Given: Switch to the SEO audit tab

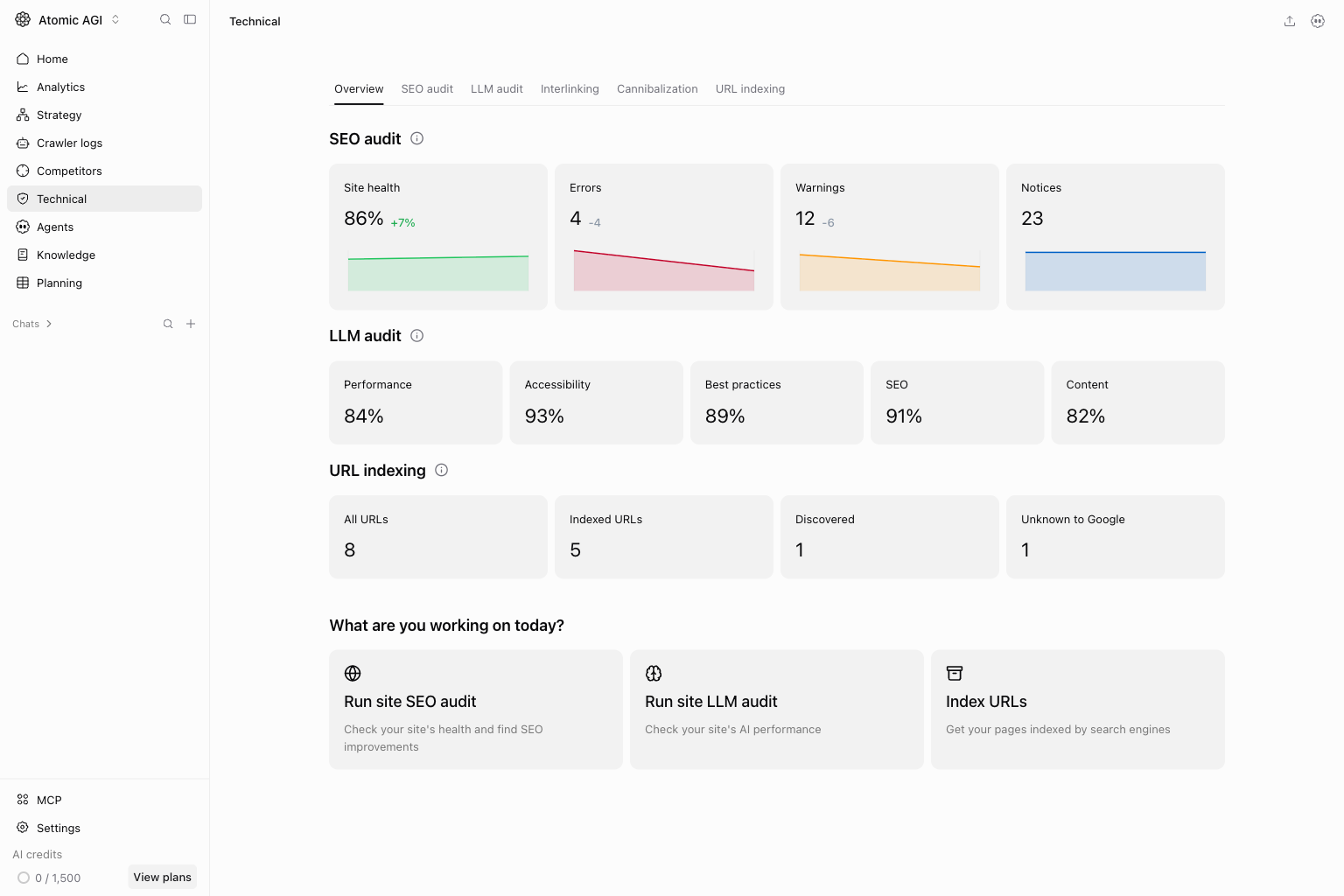Looking at the screenshot, I should [427, 89].
